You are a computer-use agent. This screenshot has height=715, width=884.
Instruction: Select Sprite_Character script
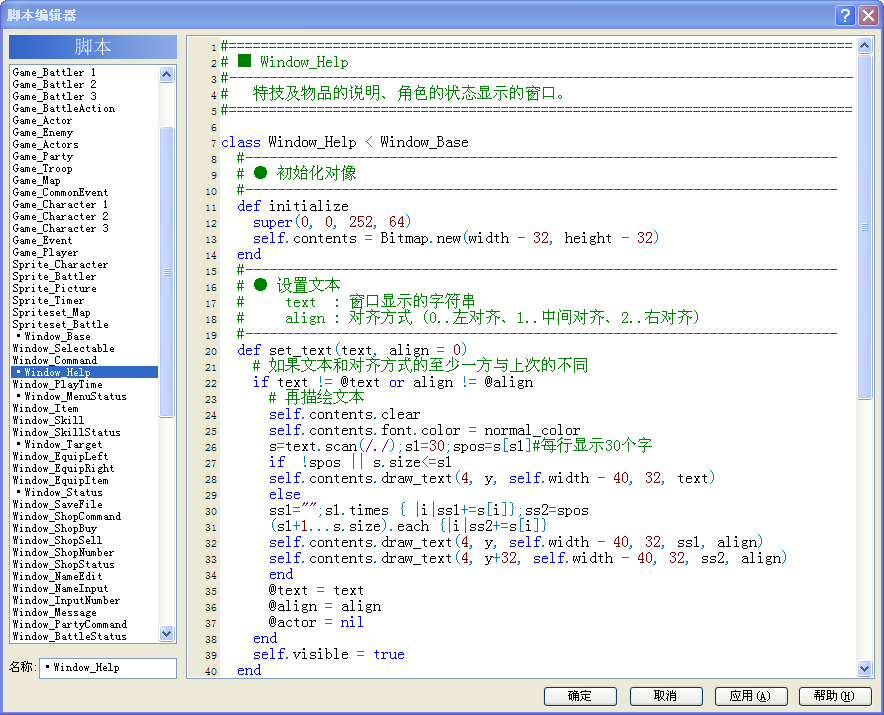85,264
